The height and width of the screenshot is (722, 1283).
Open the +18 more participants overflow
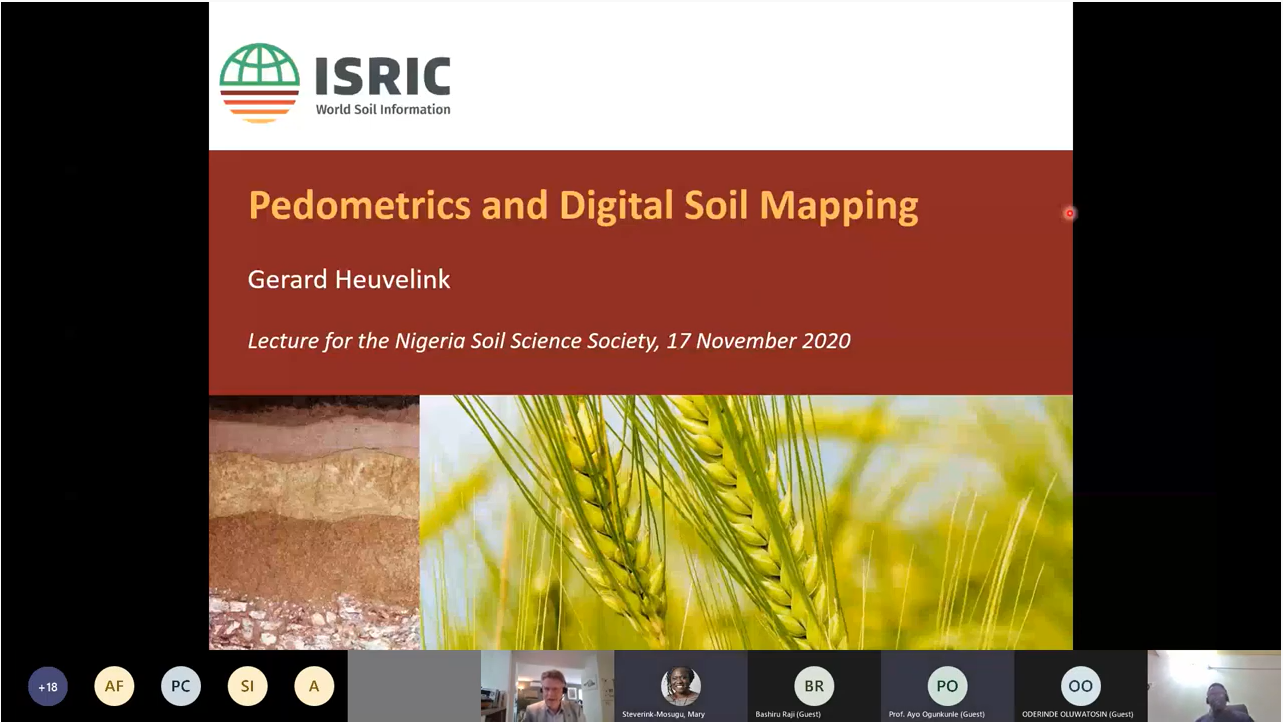48,687
